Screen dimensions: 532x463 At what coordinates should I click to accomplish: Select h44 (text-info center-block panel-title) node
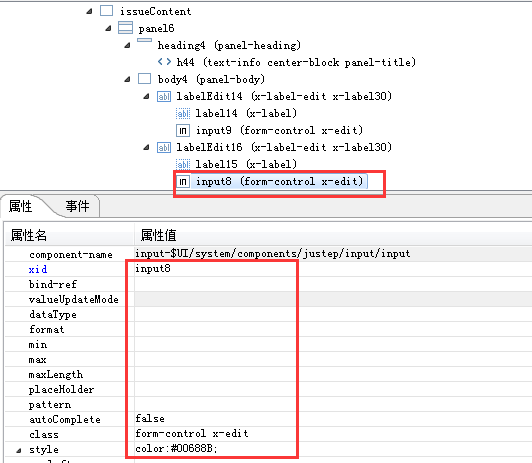point(296,62)
